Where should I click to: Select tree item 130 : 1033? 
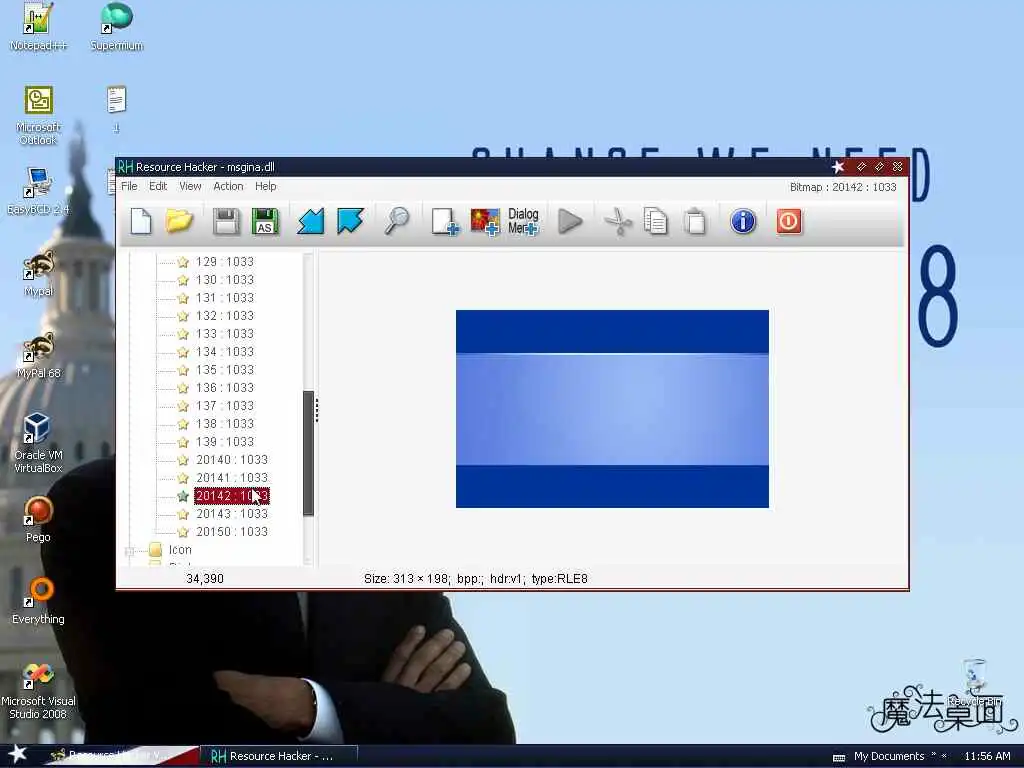pyautogui.click(x=225, y=280)
